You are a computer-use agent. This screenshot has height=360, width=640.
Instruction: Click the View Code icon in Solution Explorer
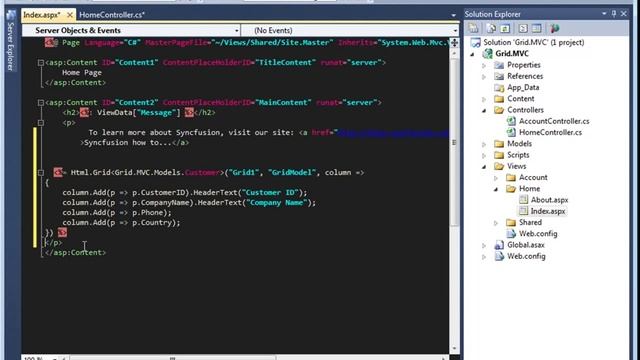523,28
